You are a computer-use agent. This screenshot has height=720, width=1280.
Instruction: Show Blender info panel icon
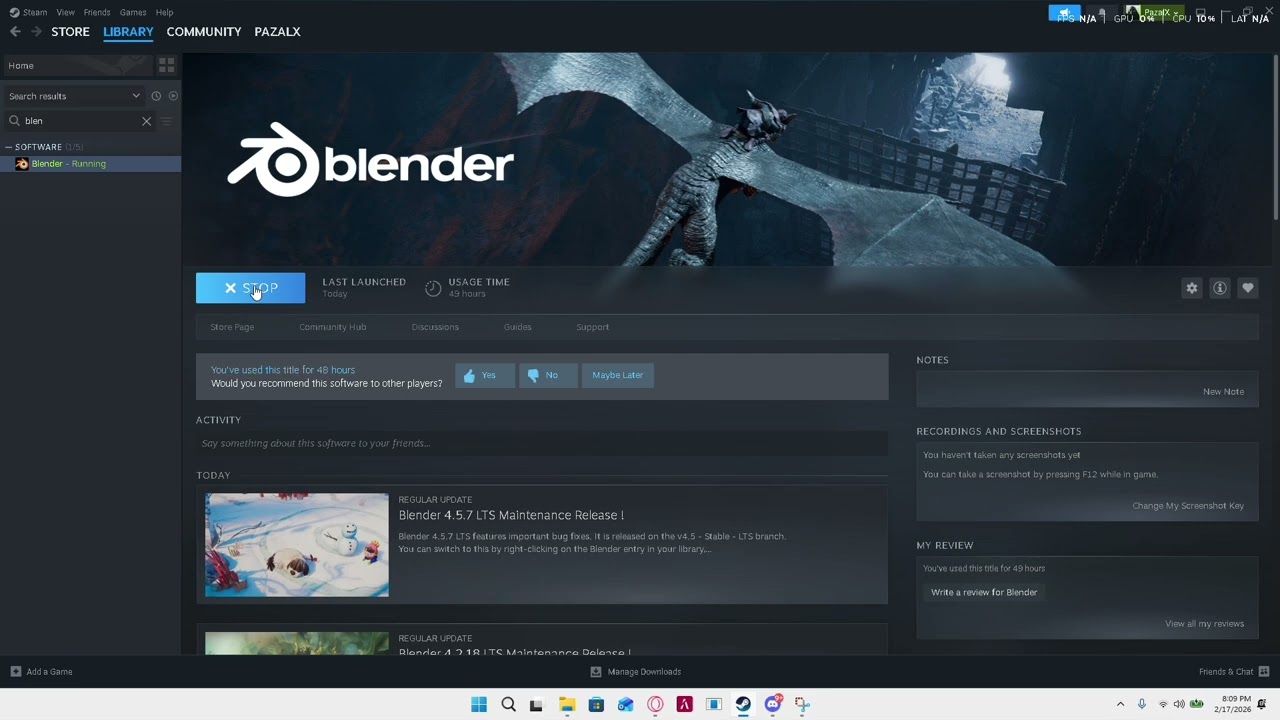(1220, 288)
